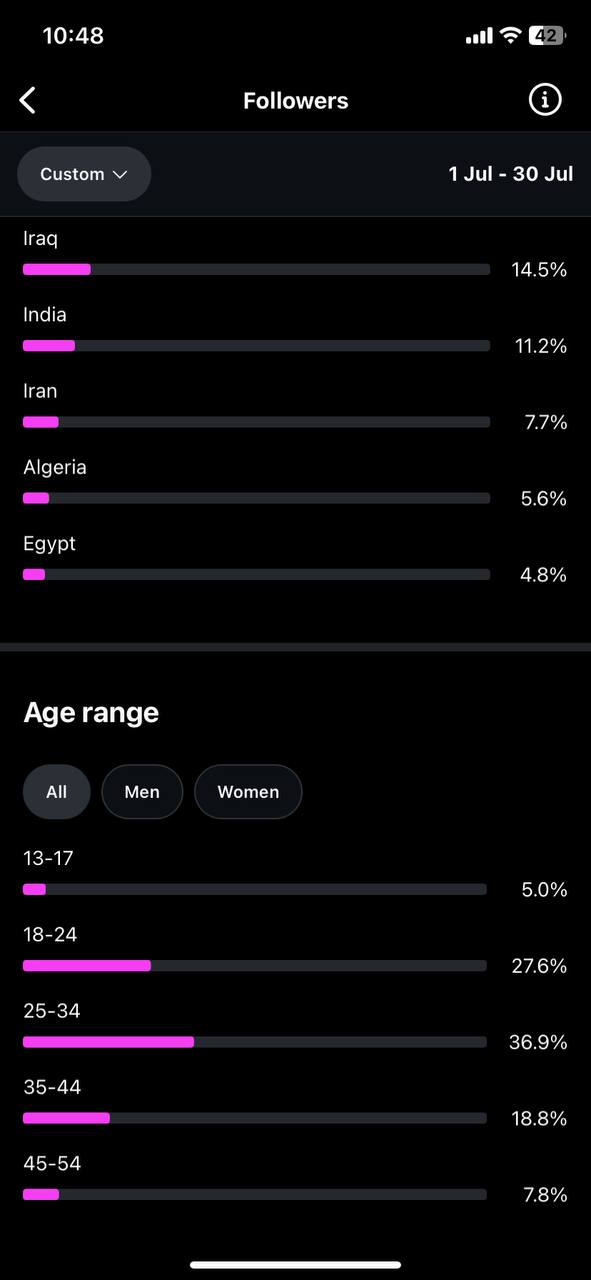Screen dimensions: 591x1280
Task: Tap the Followers page title
Action: point(296,101)
